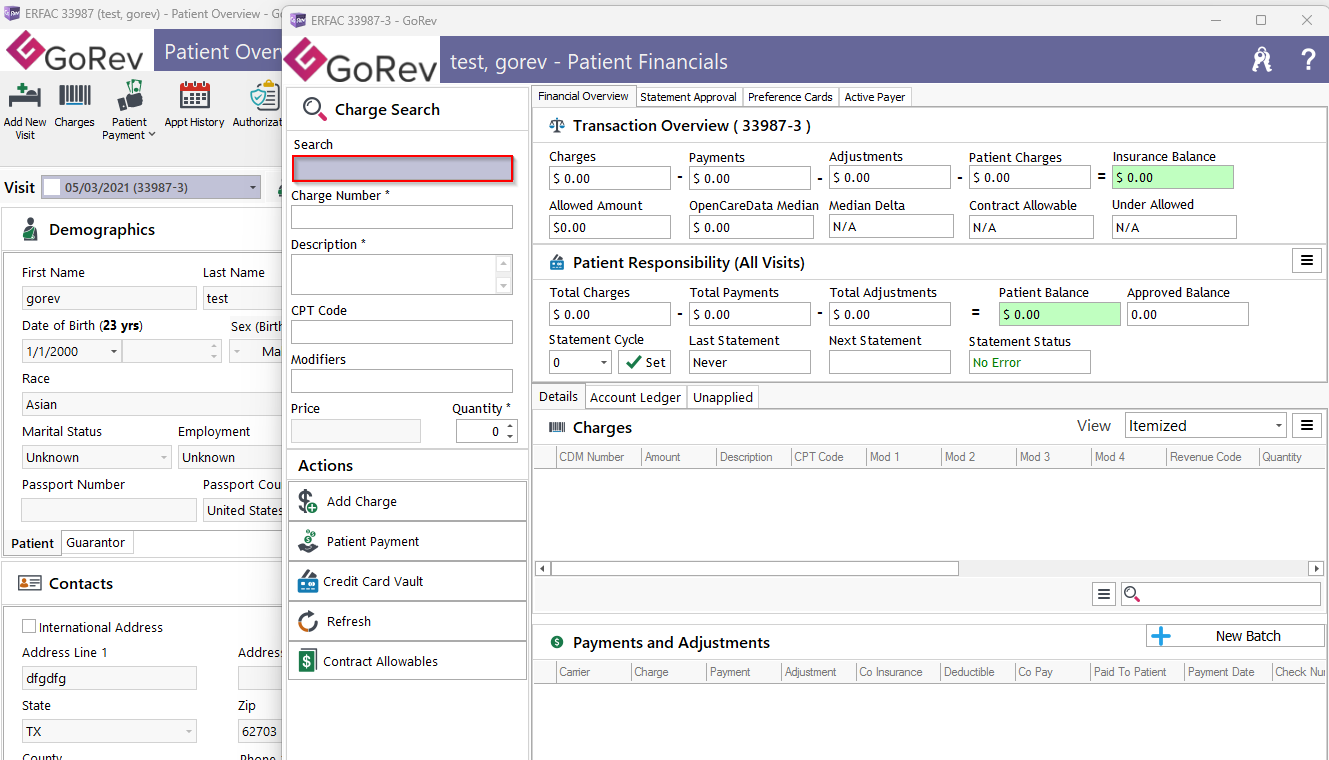Expand State TX dropdown
Image resolution: width=1329 pixels, height=760 pixels.
click(189, 731)
